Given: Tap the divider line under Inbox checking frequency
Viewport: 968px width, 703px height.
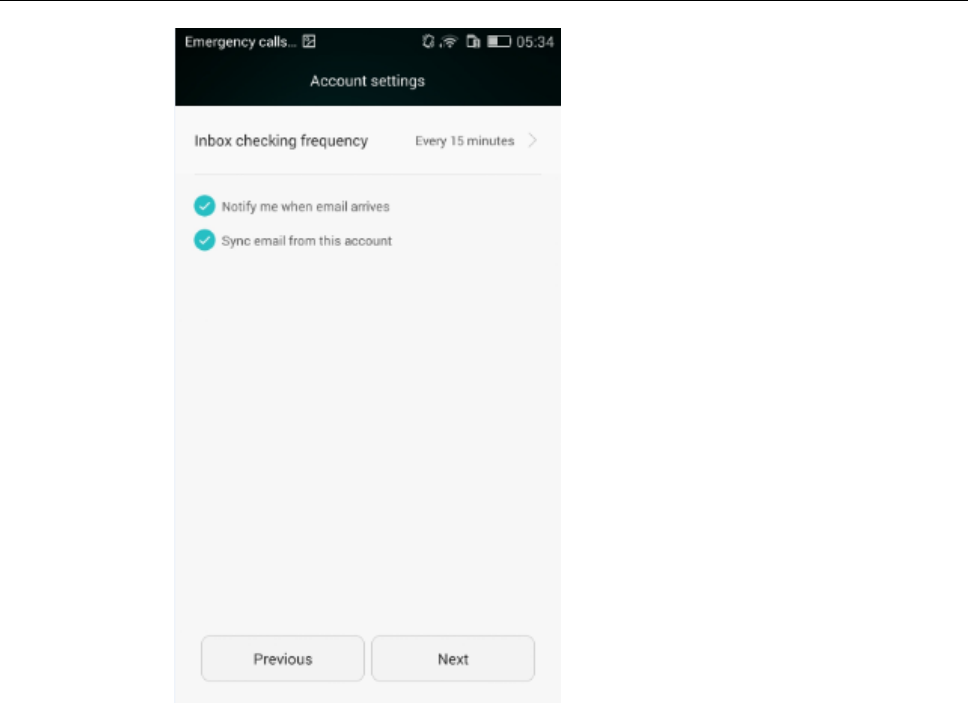Looking at the screenshot, I should (368, 175).
